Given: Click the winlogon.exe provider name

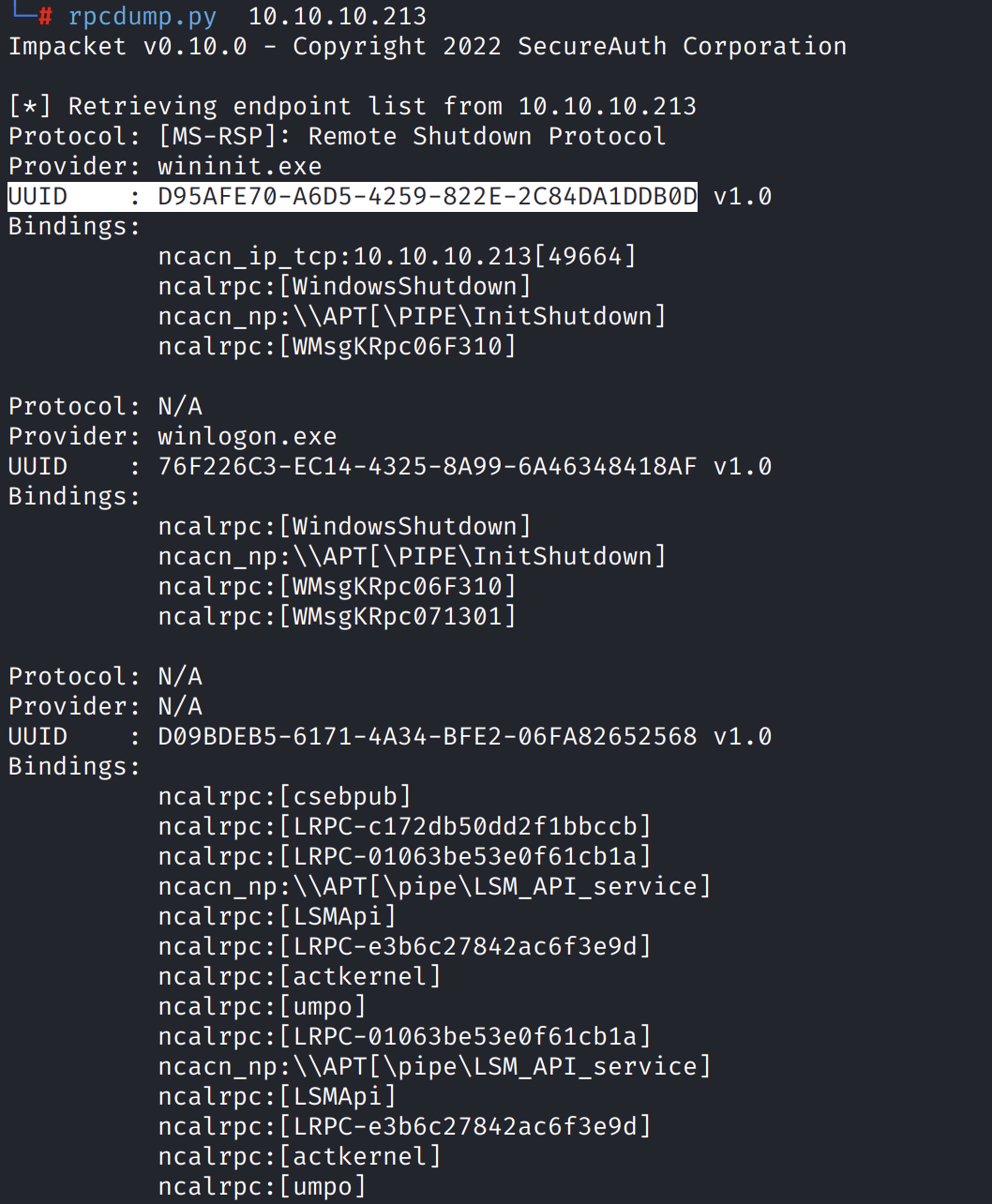Looking at the screenshot, I should (x=247, y=437).
